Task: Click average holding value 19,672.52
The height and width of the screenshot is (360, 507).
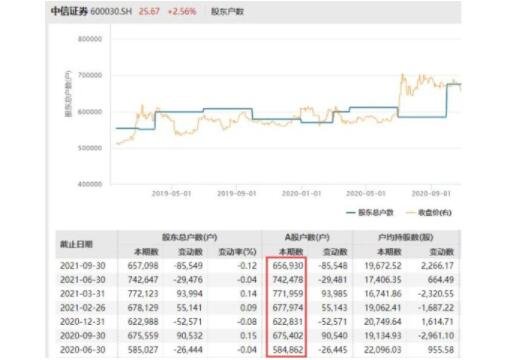Action: tap(383, 266)
